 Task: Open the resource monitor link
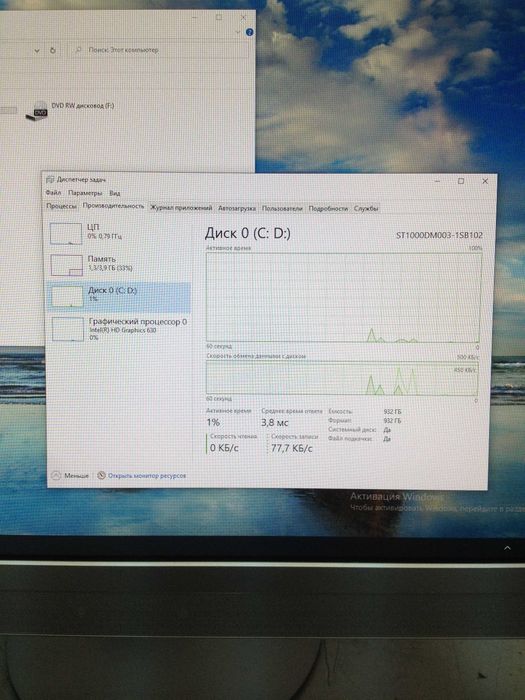[147, 476]
